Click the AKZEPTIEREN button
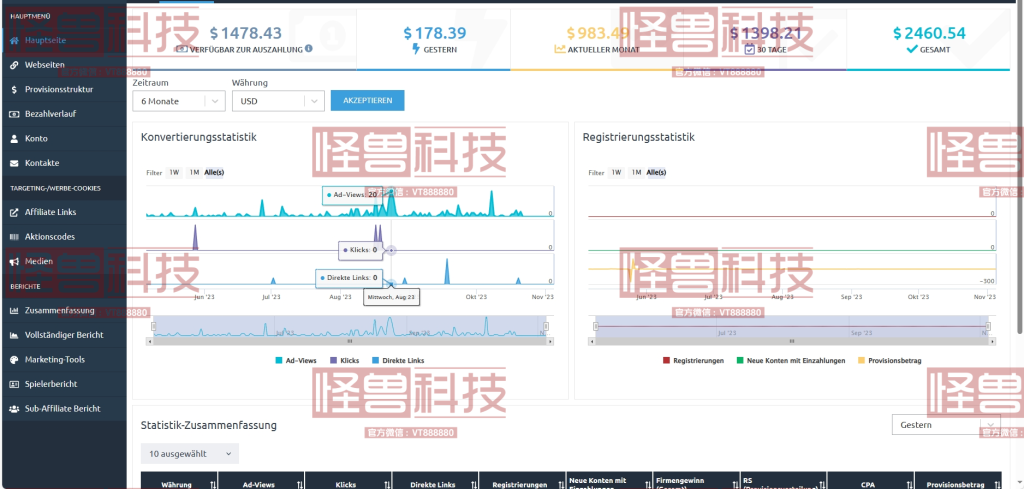 coord(368,101)
